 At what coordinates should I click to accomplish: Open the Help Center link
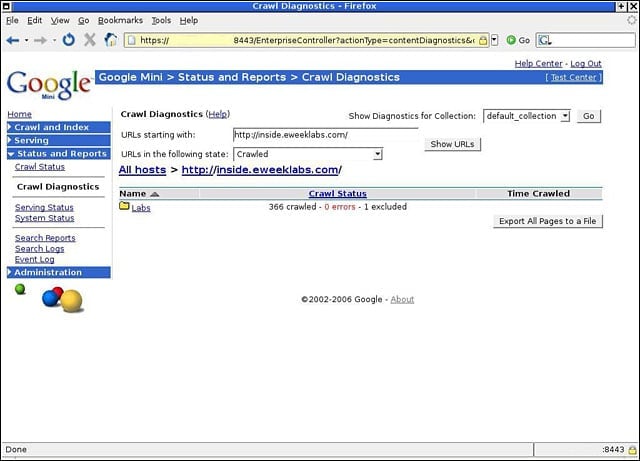click(538, 64)
